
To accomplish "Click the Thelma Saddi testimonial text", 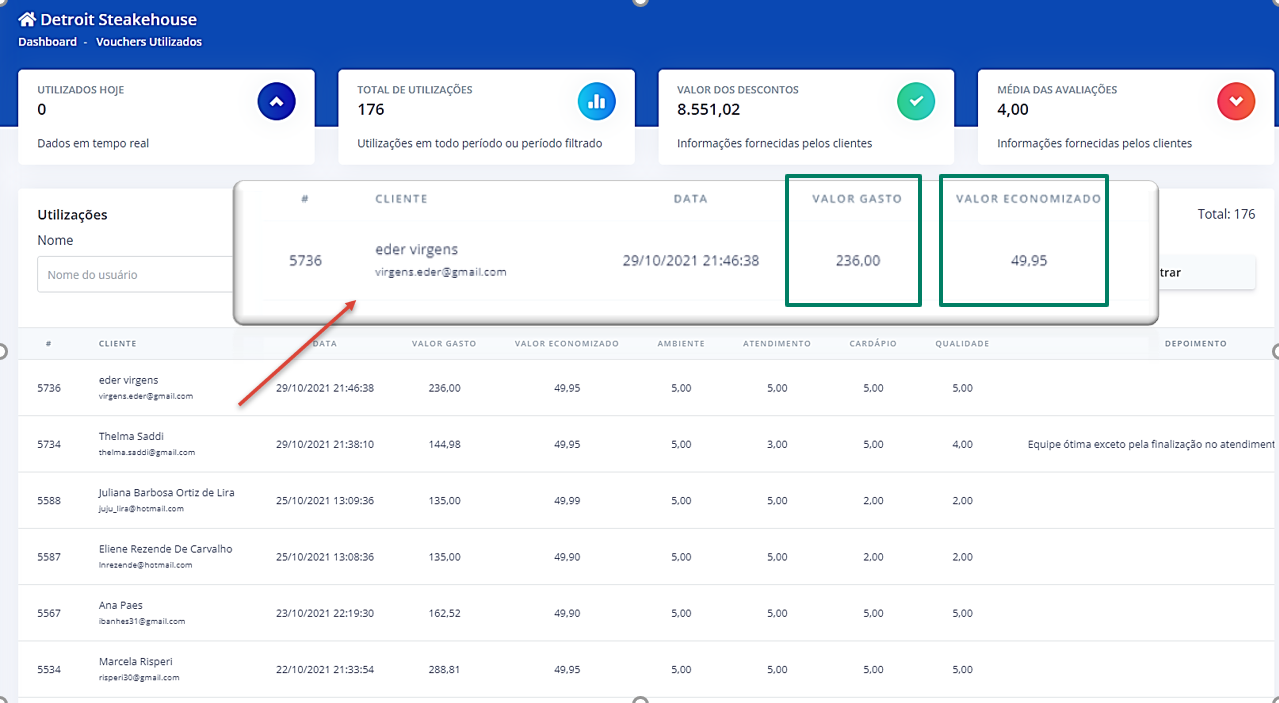I will pyautogui.click(x=1152, y=445).
